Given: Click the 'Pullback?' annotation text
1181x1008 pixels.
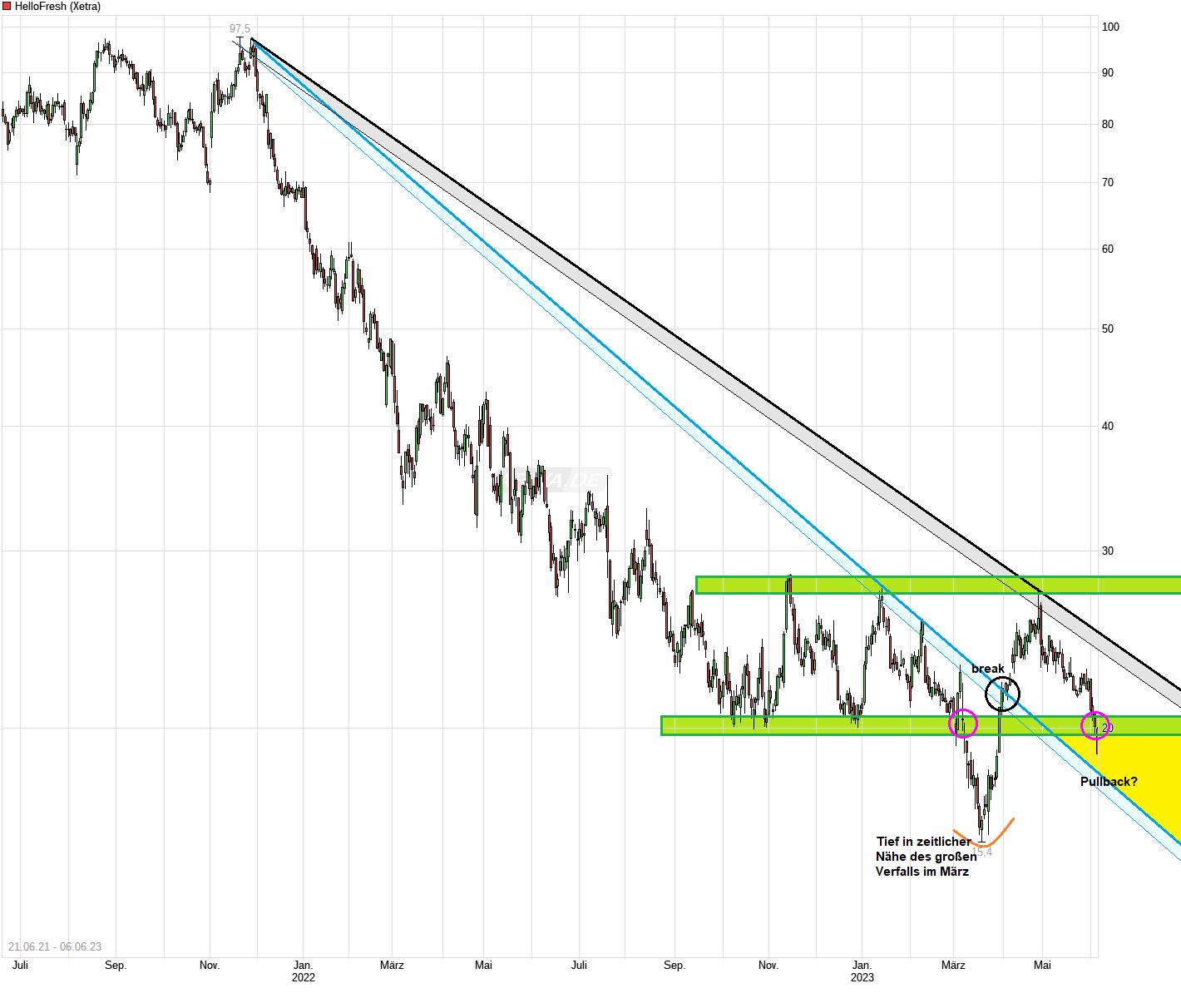Looking at the screenshot, I should (x=1109, y=782).
